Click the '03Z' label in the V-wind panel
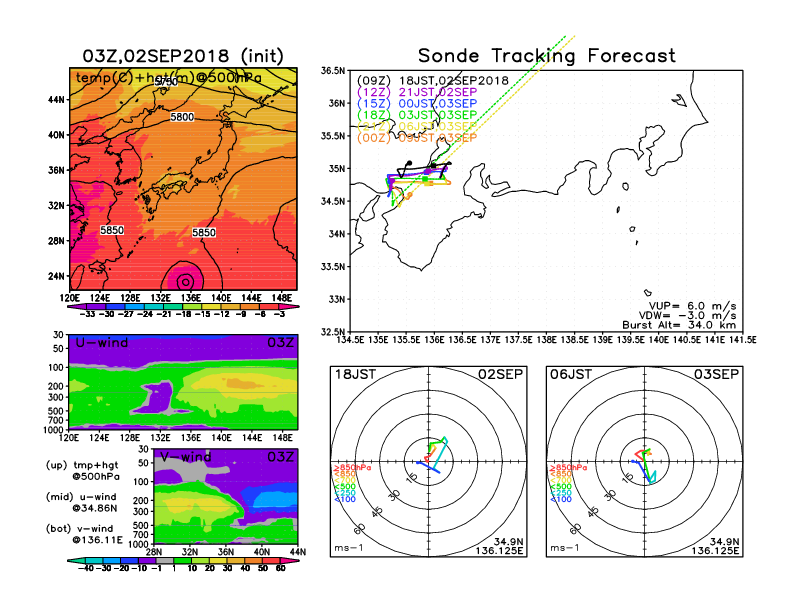This screenshot has width=792, height=612. click(x=281, y=457)
